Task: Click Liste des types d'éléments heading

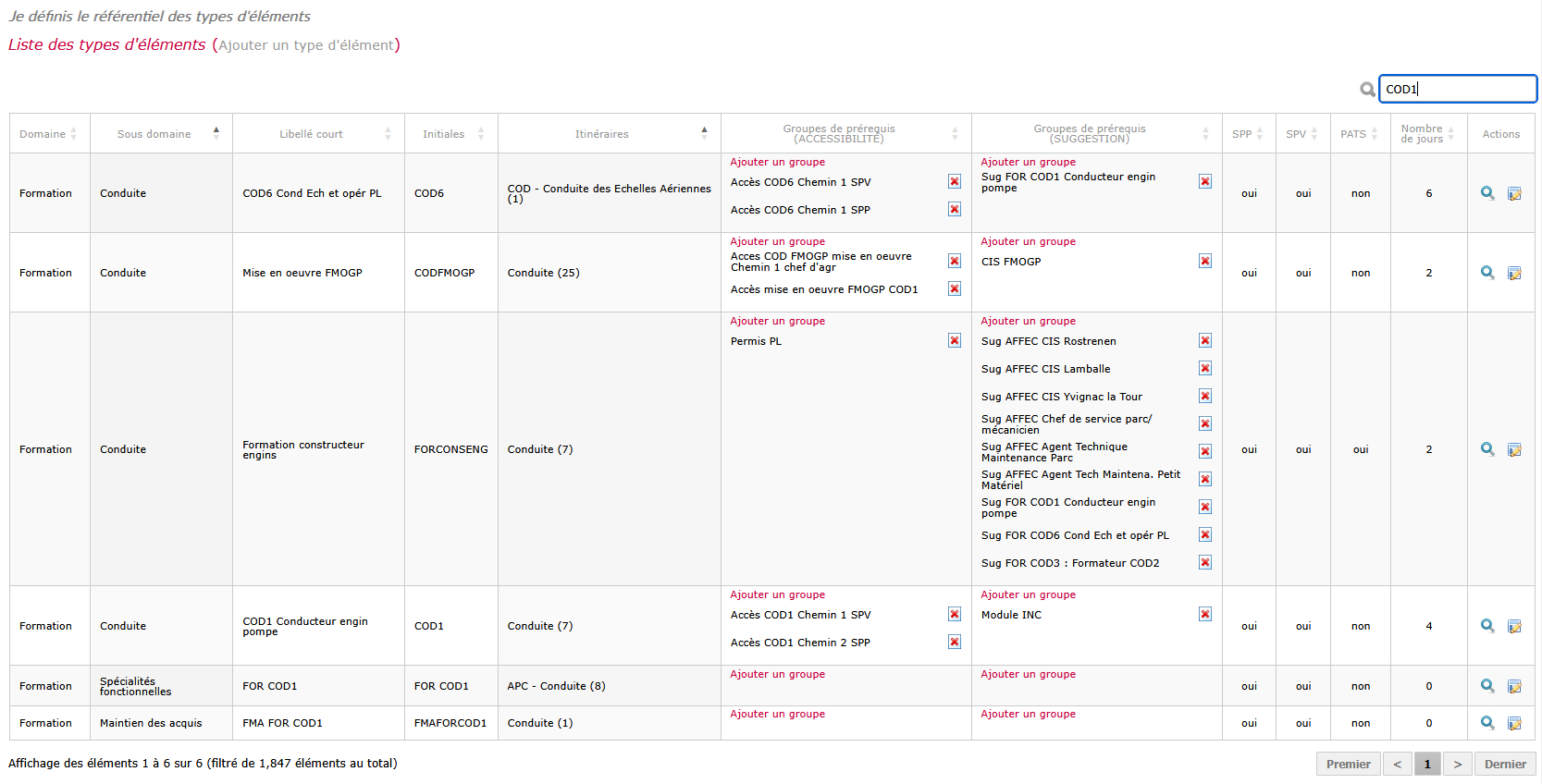Action: tap(107, 44)
